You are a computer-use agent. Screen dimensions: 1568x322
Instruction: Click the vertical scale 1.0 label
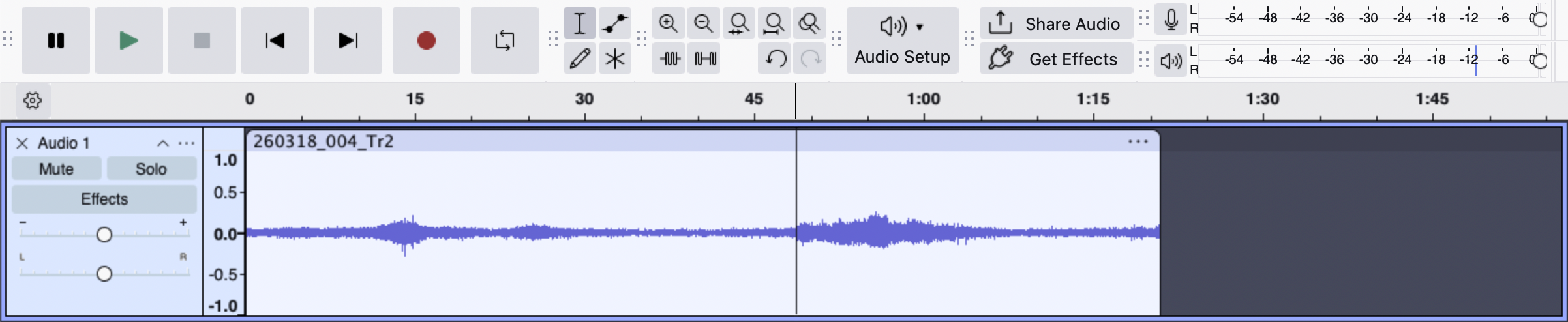pyautogui.click(x=226, y=160)
